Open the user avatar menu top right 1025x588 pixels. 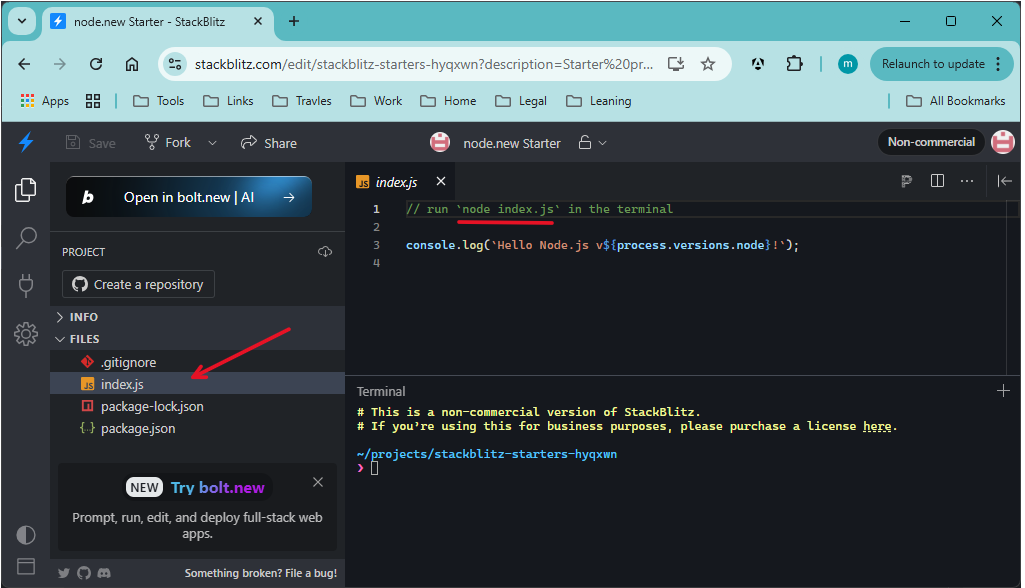[1003, 142]
